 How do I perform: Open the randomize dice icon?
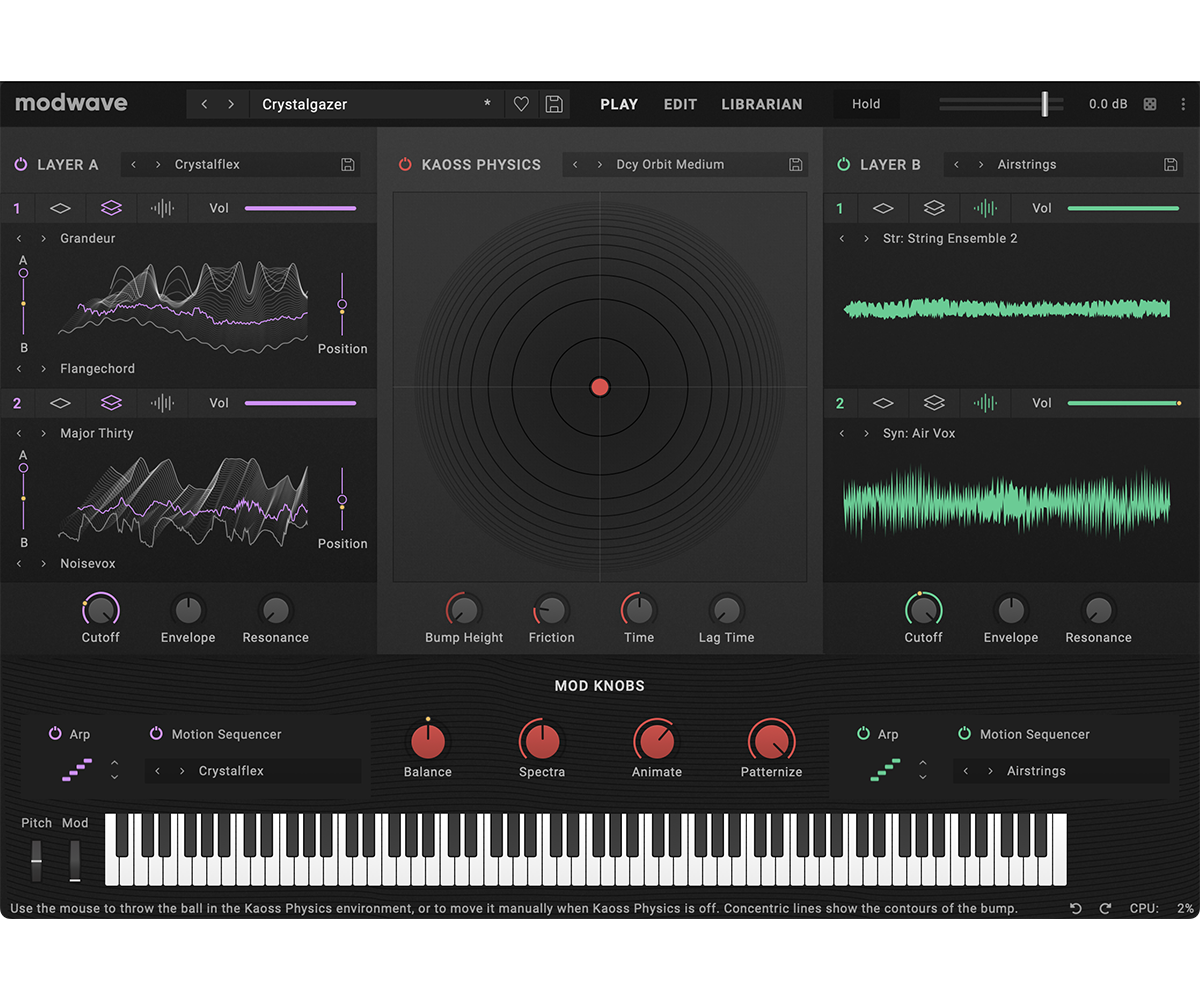1150,104
